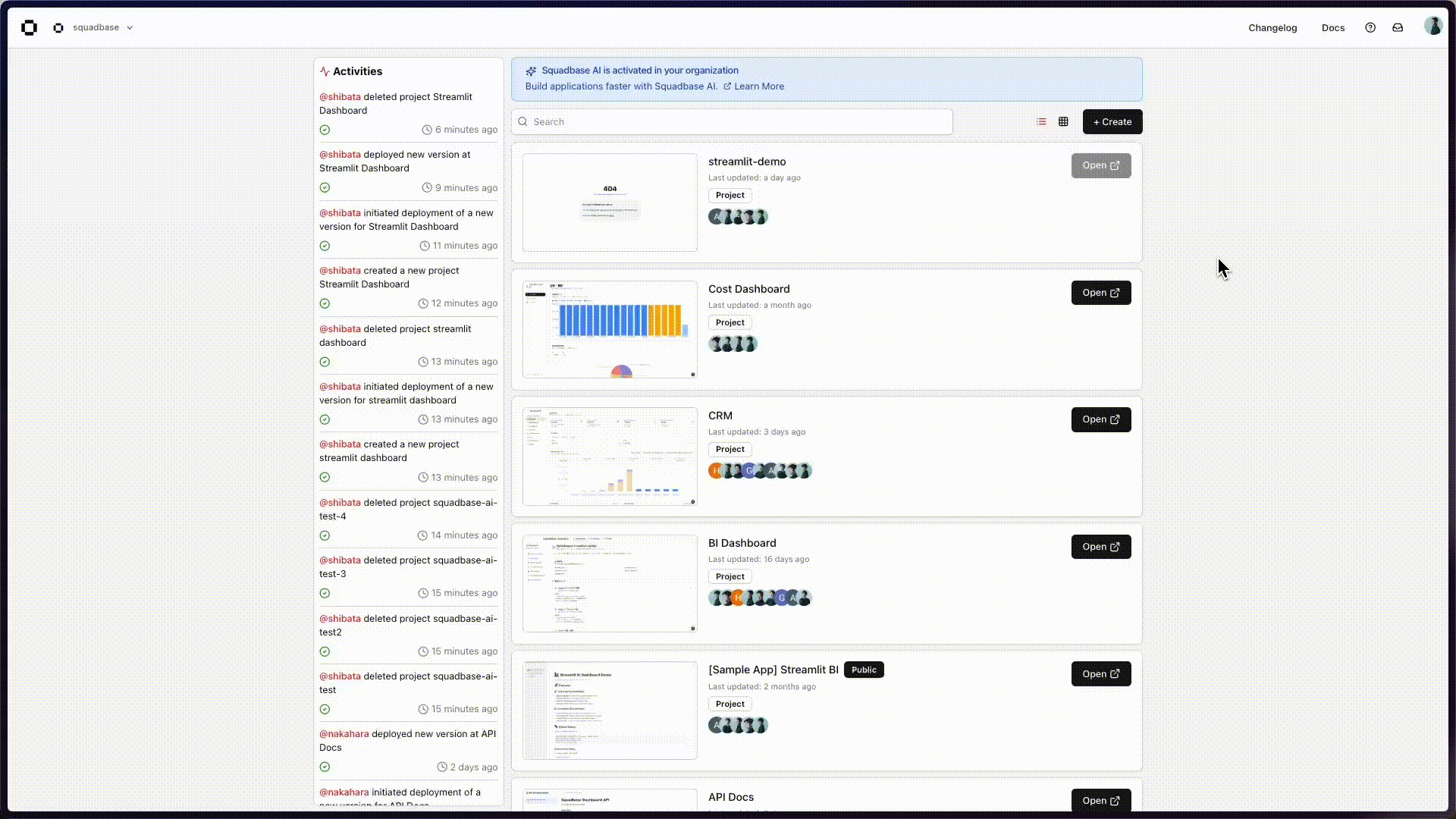This screenshot has height=819, width=1456.
Task: Open the Changelog page
Action: 1272,28
